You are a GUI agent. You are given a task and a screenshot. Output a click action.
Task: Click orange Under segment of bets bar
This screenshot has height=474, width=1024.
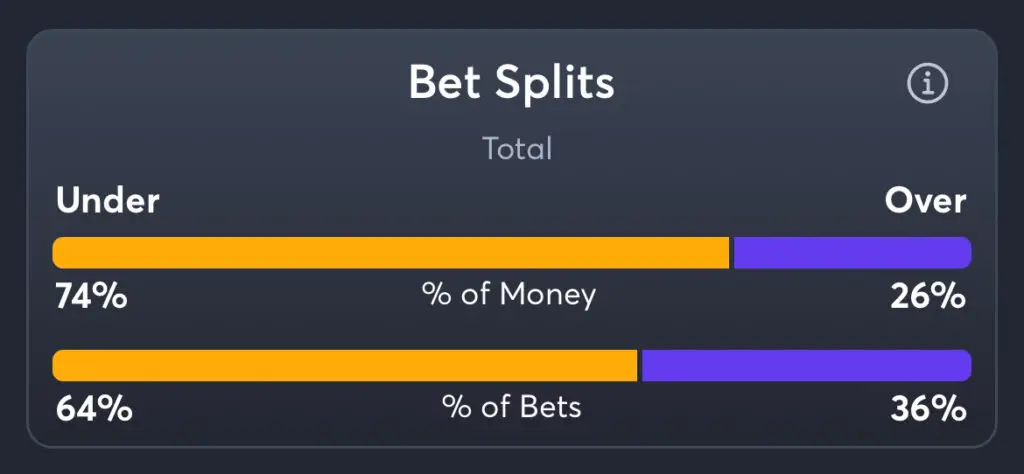point(345,366)
